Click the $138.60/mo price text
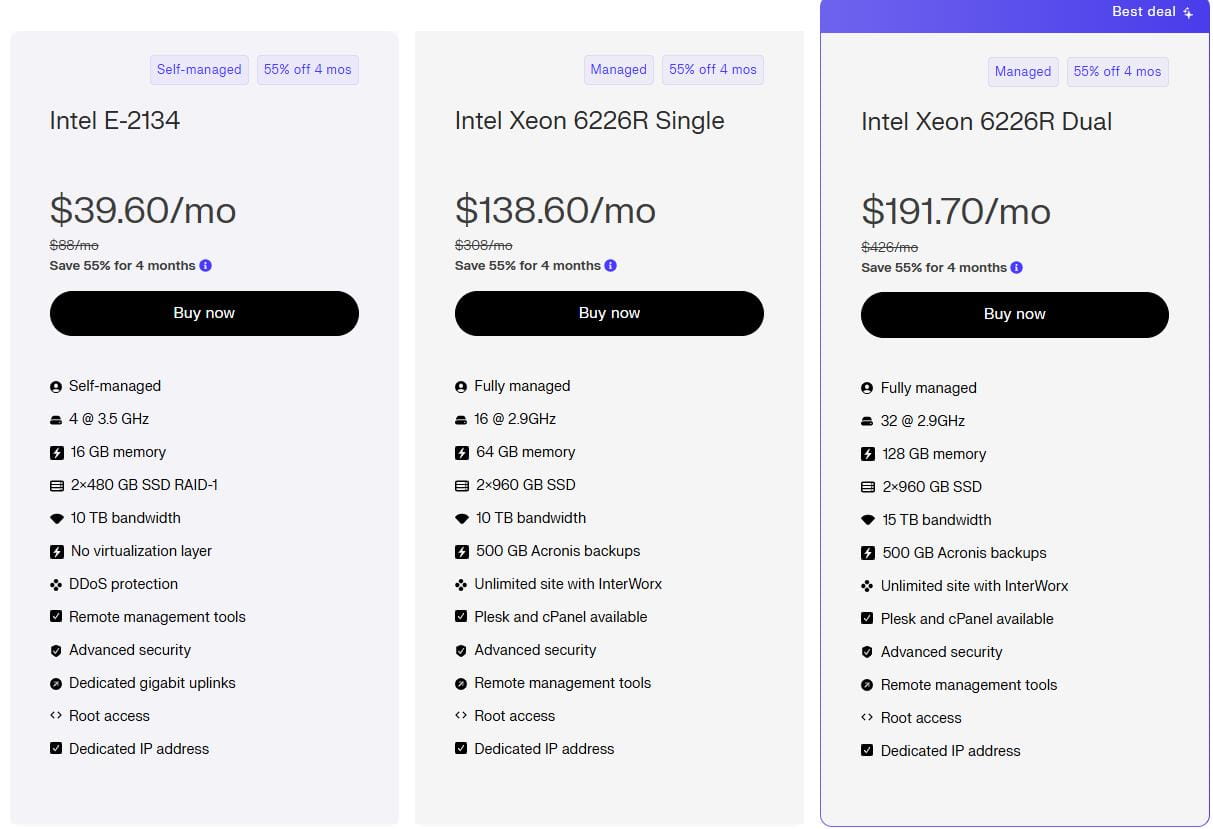 click(555, 210)
